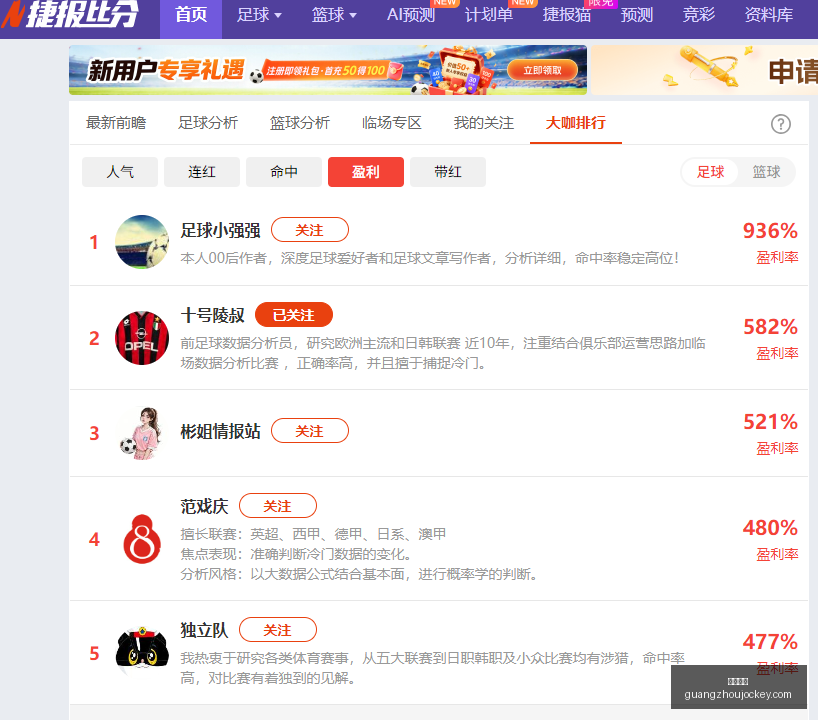This screenshot has height=720, width=818.
Task: Open 十号陵叔 profile name
Action: (x=212, y=315)
